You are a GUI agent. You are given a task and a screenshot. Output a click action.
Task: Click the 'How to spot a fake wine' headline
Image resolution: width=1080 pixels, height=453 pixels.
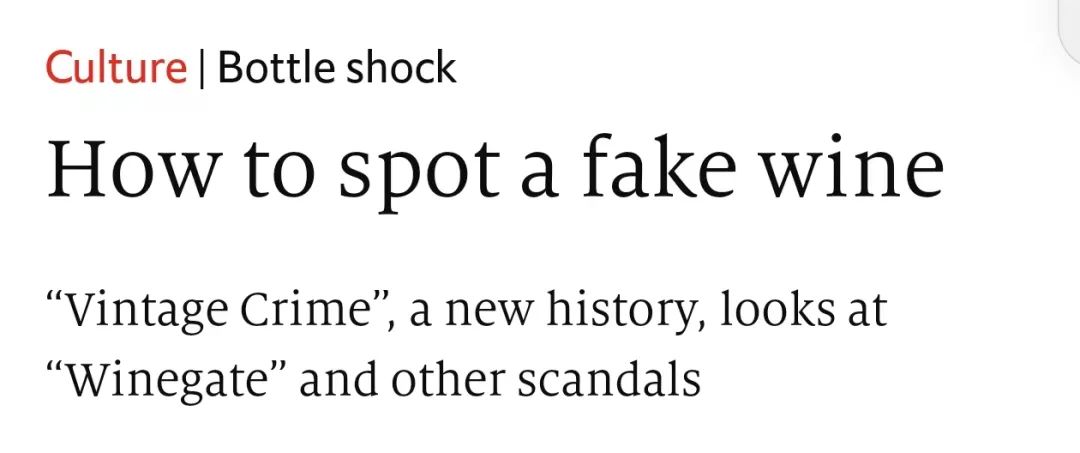[495, 170]
